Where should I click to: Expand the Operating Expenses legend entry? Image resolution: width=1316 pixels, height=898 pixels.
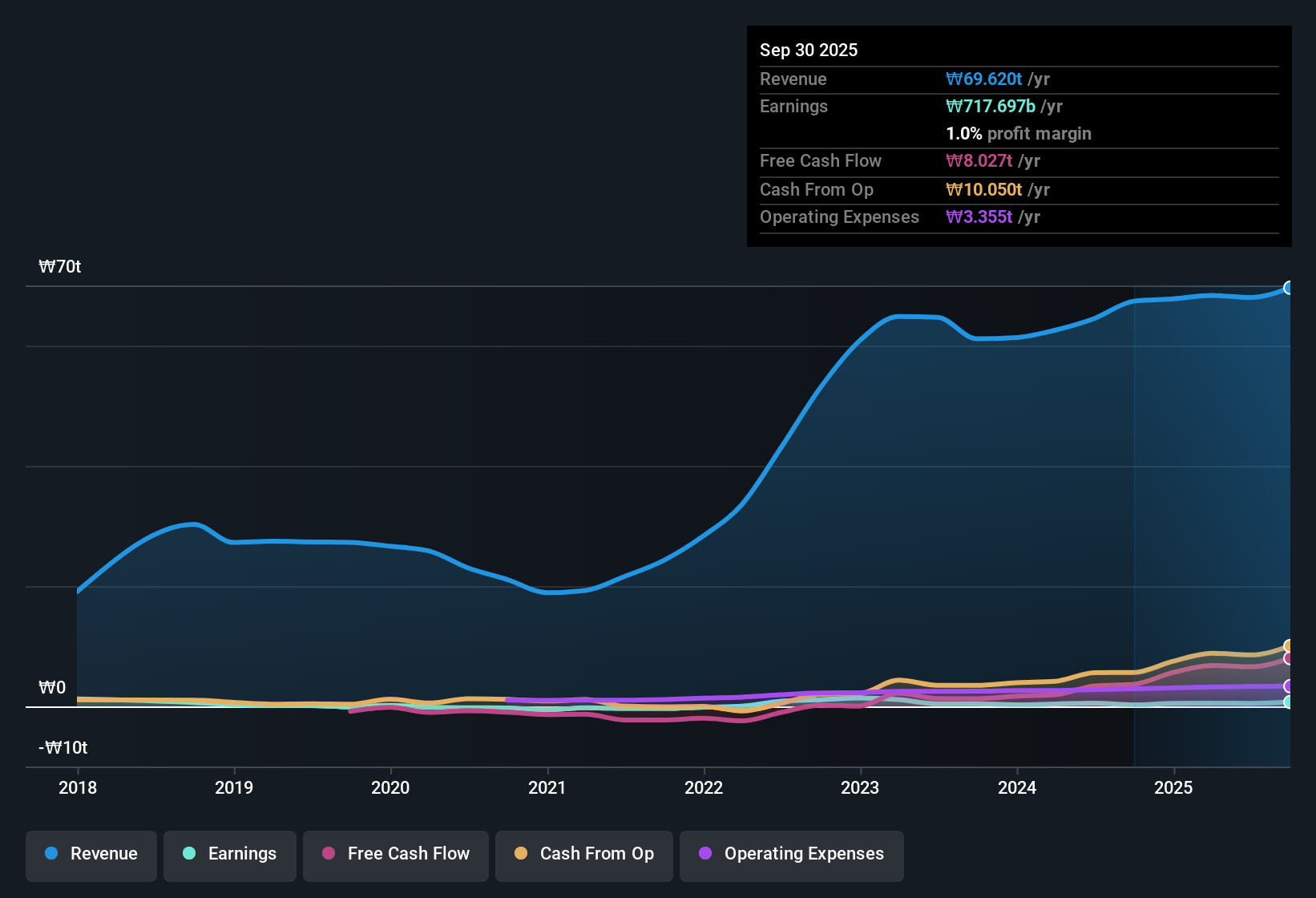(791, 855)
